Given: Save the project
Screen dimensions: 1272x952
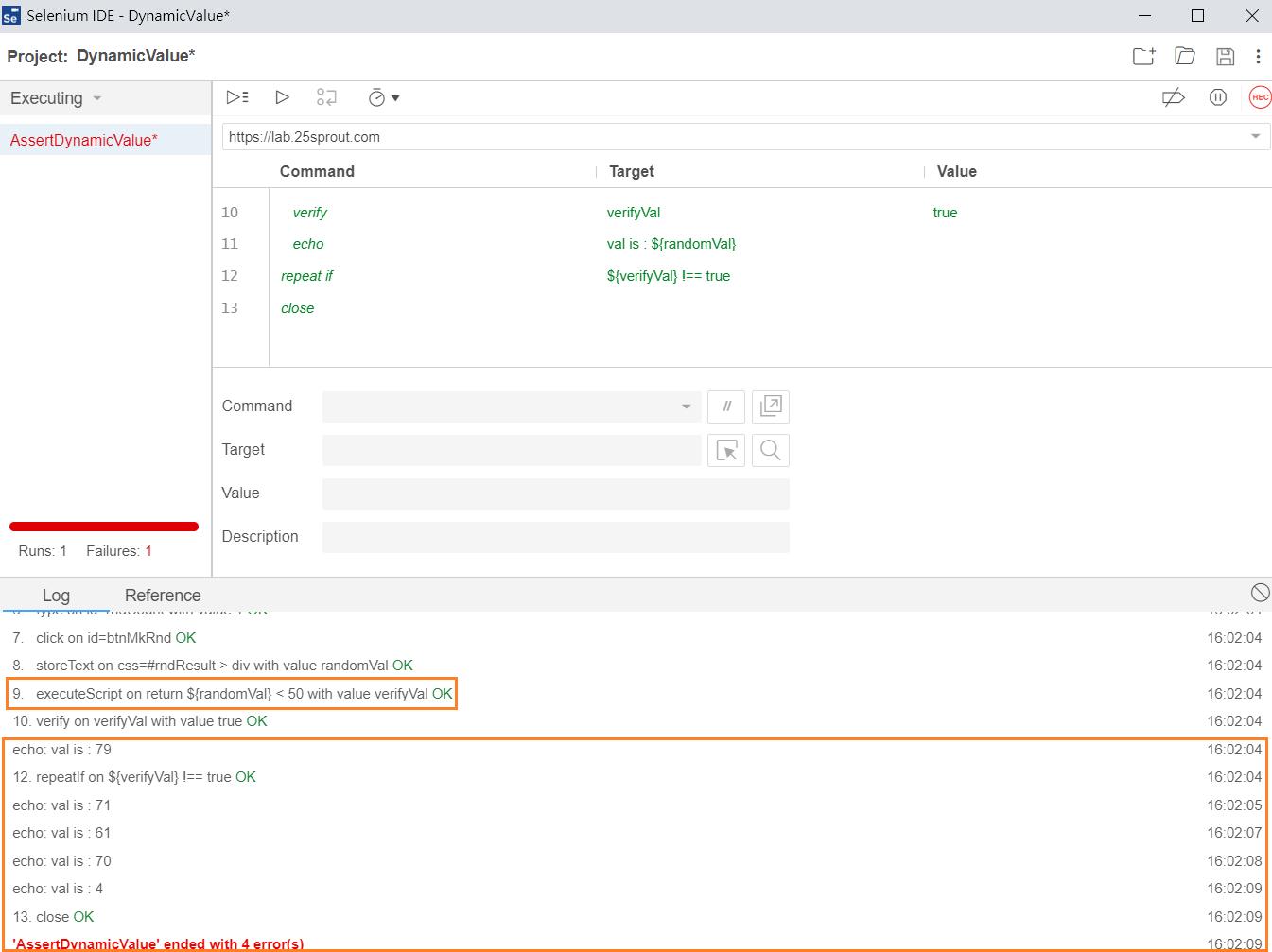Looking at the screenshot, I should pyautogui.click(x=1226, y=56).
